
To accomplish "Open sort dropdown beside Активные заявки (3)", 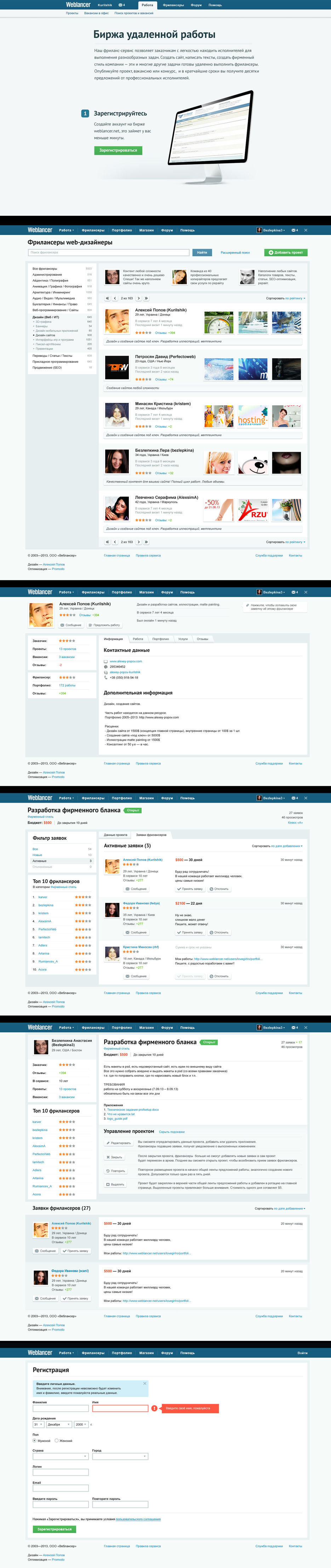I will click(287, 846).
